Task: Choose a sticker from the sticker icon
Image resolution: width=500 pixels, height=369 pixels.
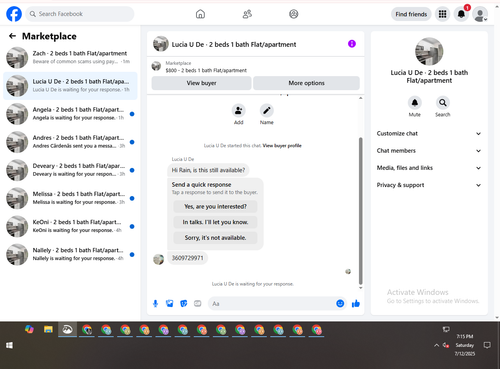Action: [x=184, y=304]
